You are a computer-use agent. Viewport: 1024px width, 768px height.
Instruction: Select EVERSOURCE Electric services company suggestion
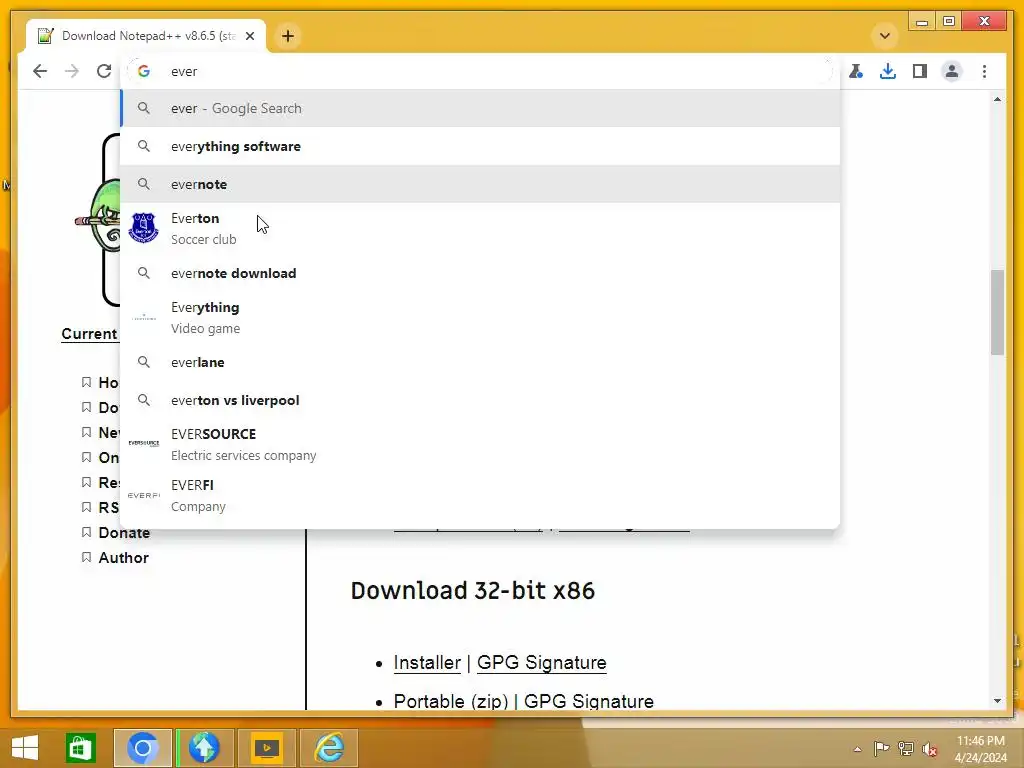[480, 444]
